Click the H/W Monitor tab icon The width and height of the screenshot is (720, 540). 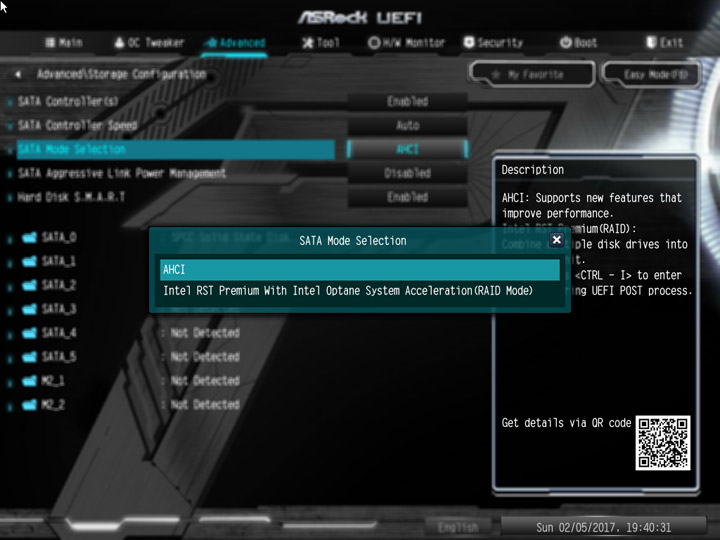pyautogui.click(x=374, y=43)
